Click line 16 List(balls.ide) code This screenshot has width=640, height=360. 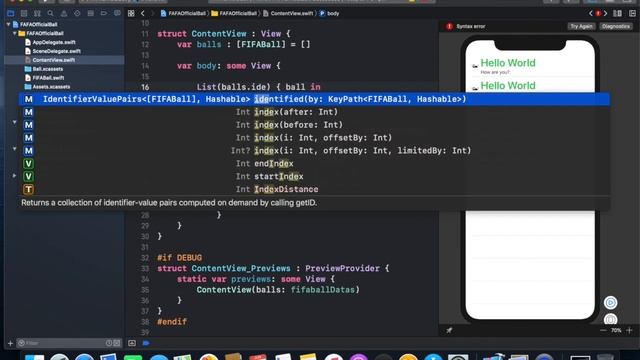coord(258,87)
